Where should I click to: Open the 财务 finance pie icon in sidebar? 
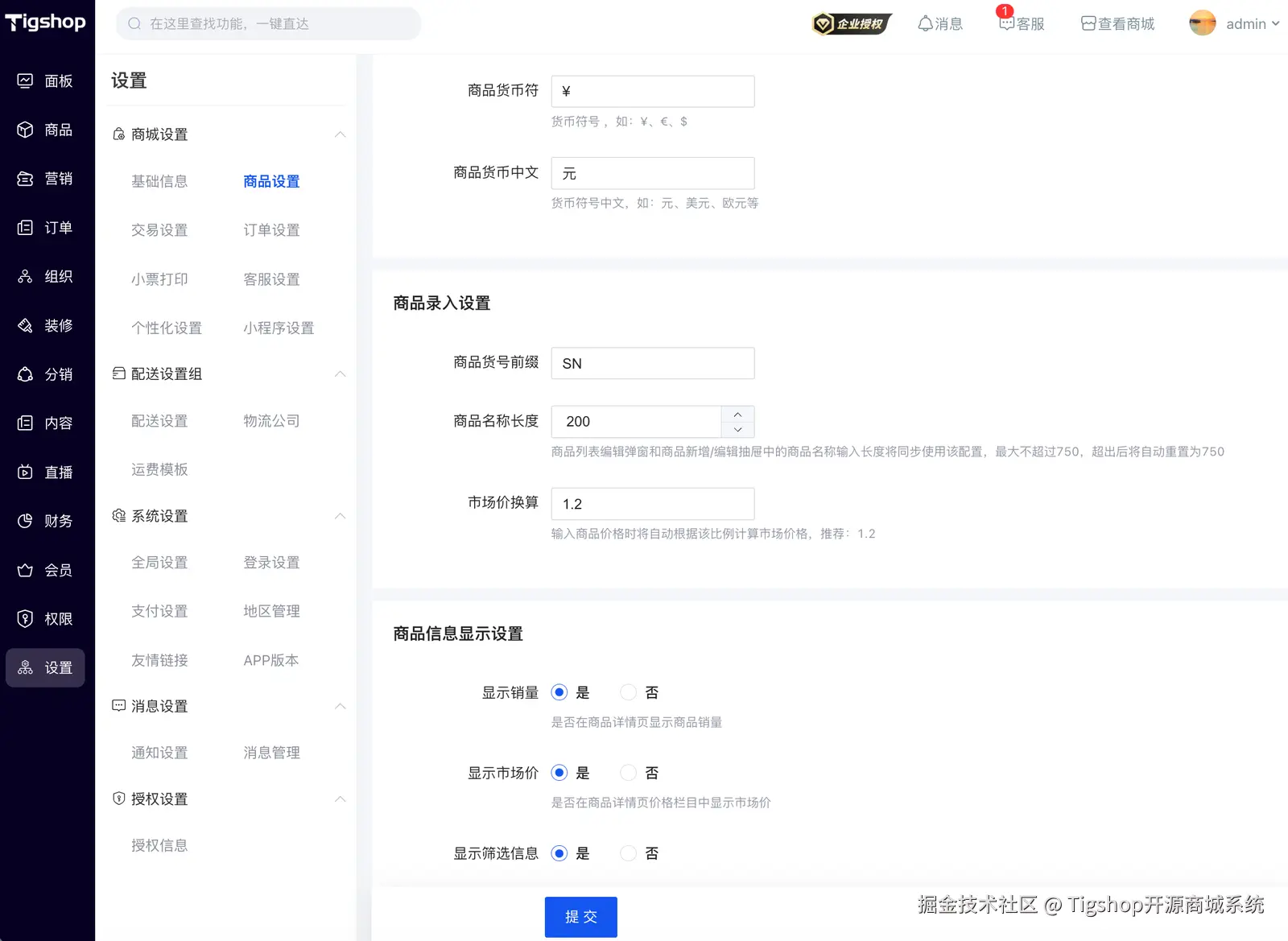pos(25,521)
